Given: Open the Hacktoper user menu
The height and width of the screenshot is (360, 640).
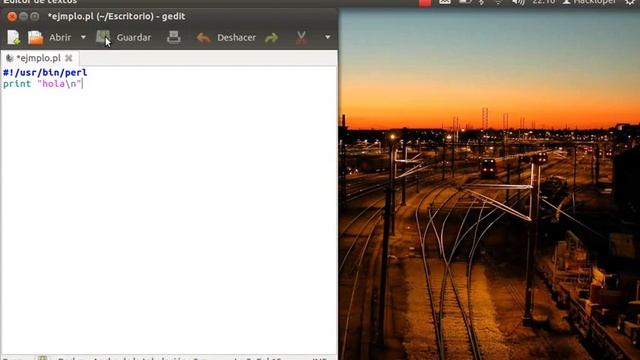Looking at the screenshot, I should (589, 2).
